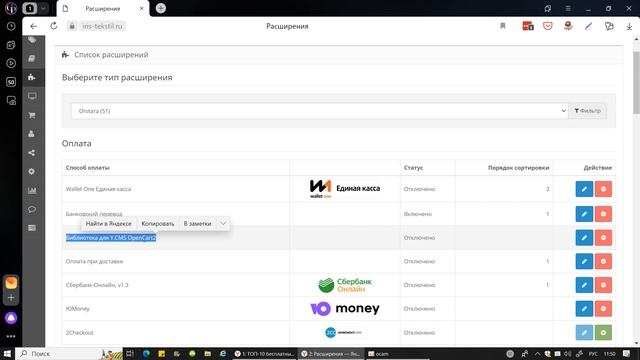Uninstall the ЮMoney extension

click(x=603, y=309)
